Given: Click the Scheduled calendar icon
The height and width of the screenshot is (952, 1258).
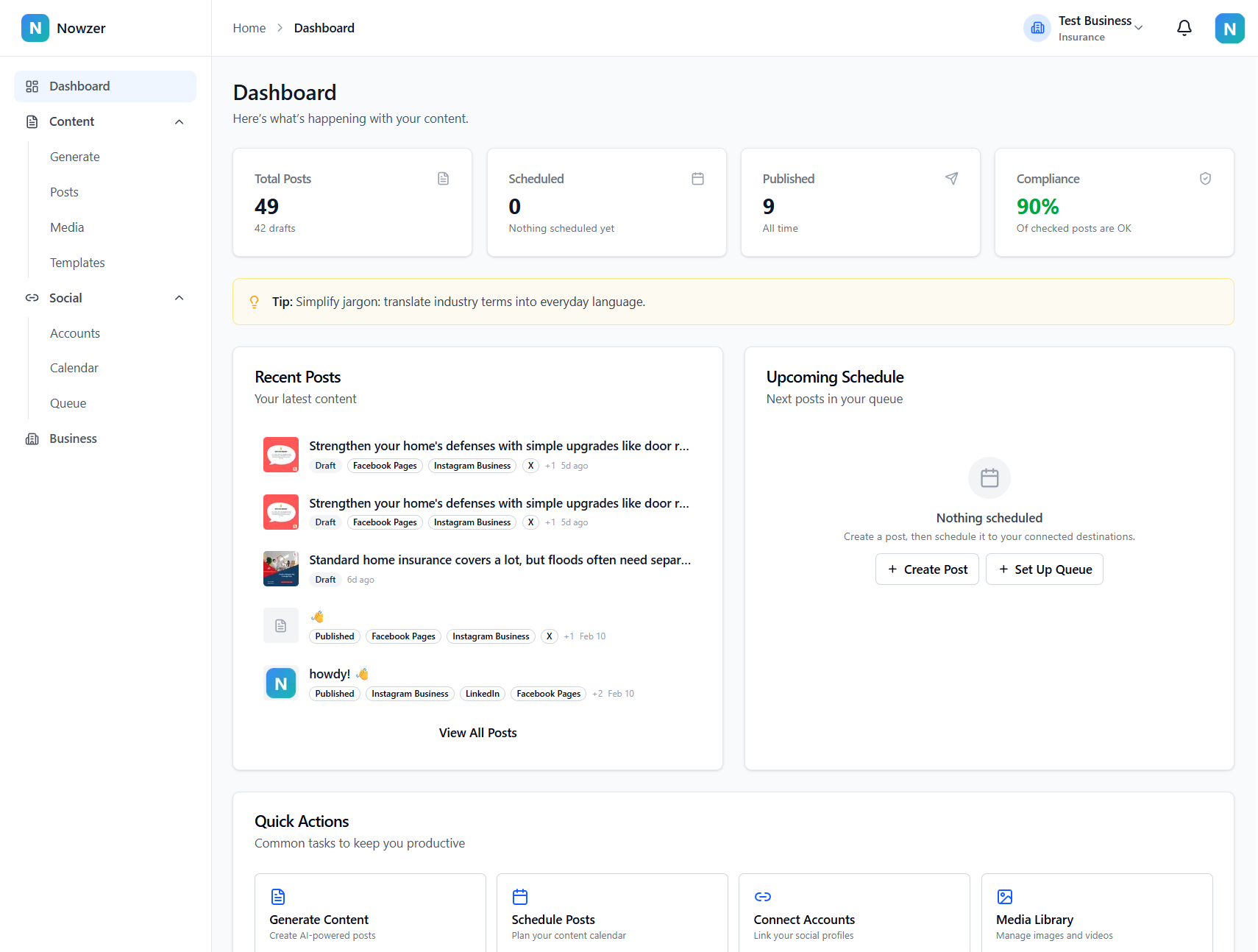Looking at the screenshot, I should pyautogui.click(x=697, y=179).
